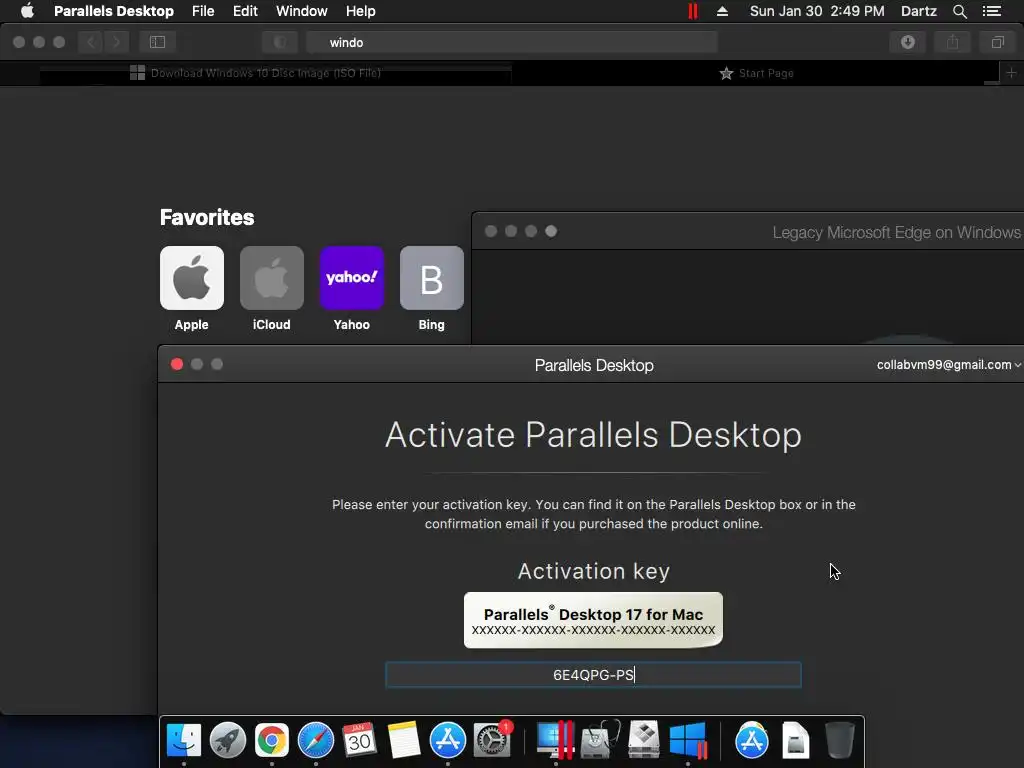Open Parallels Desktop icon in dock
1024x768 pixels.
pos(555,740)
